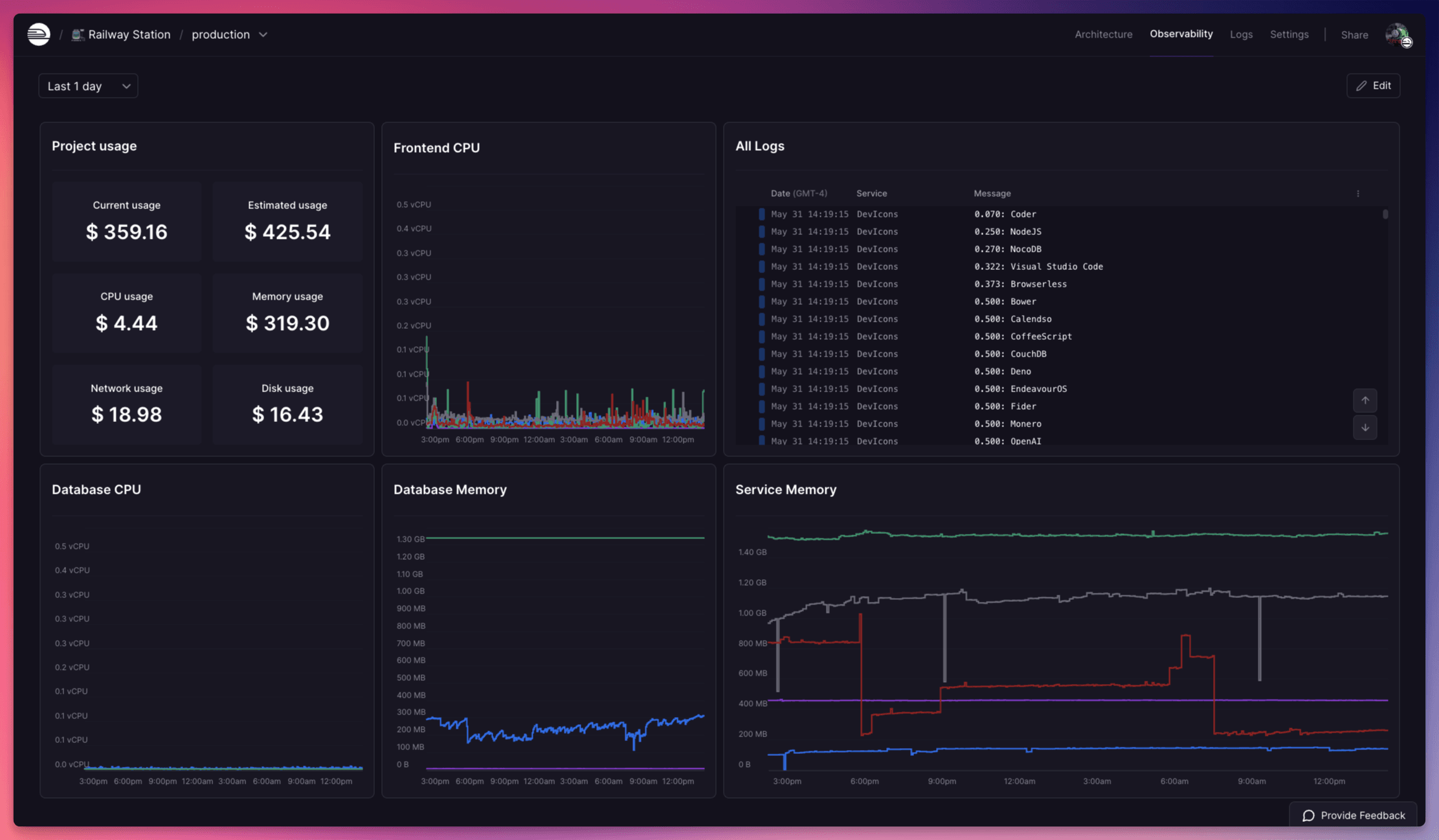Select the Observability menu tab

1181,34
